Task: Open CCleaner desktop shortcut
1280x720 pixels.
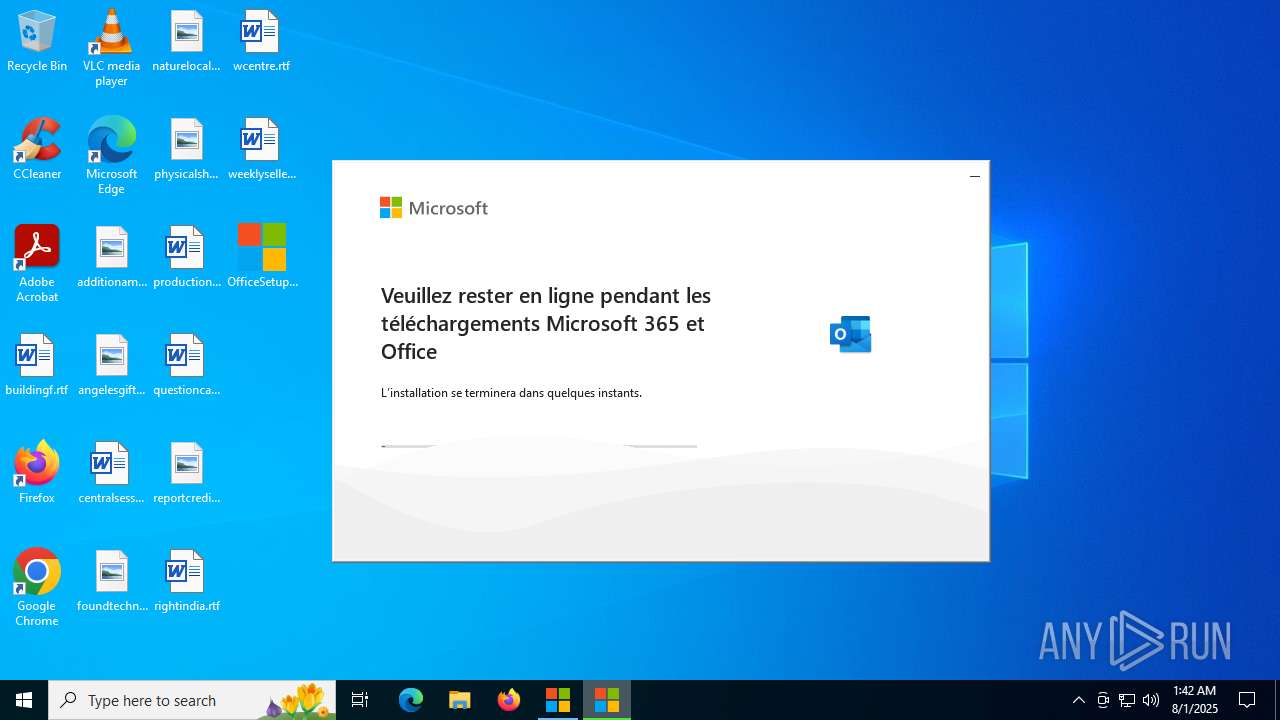Action: point(37,150)
